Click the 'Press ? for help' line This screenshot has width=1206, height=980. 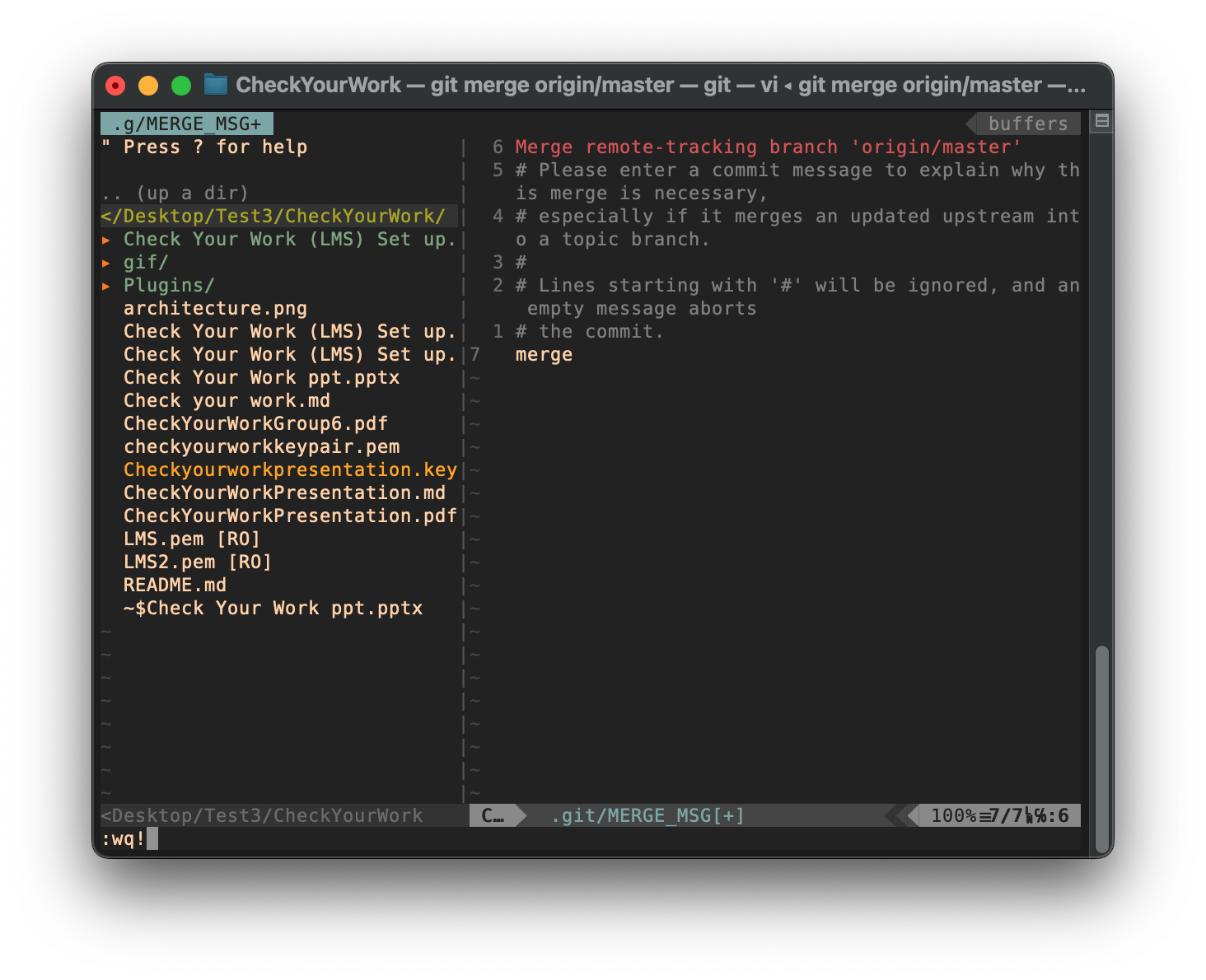(204, 147)
